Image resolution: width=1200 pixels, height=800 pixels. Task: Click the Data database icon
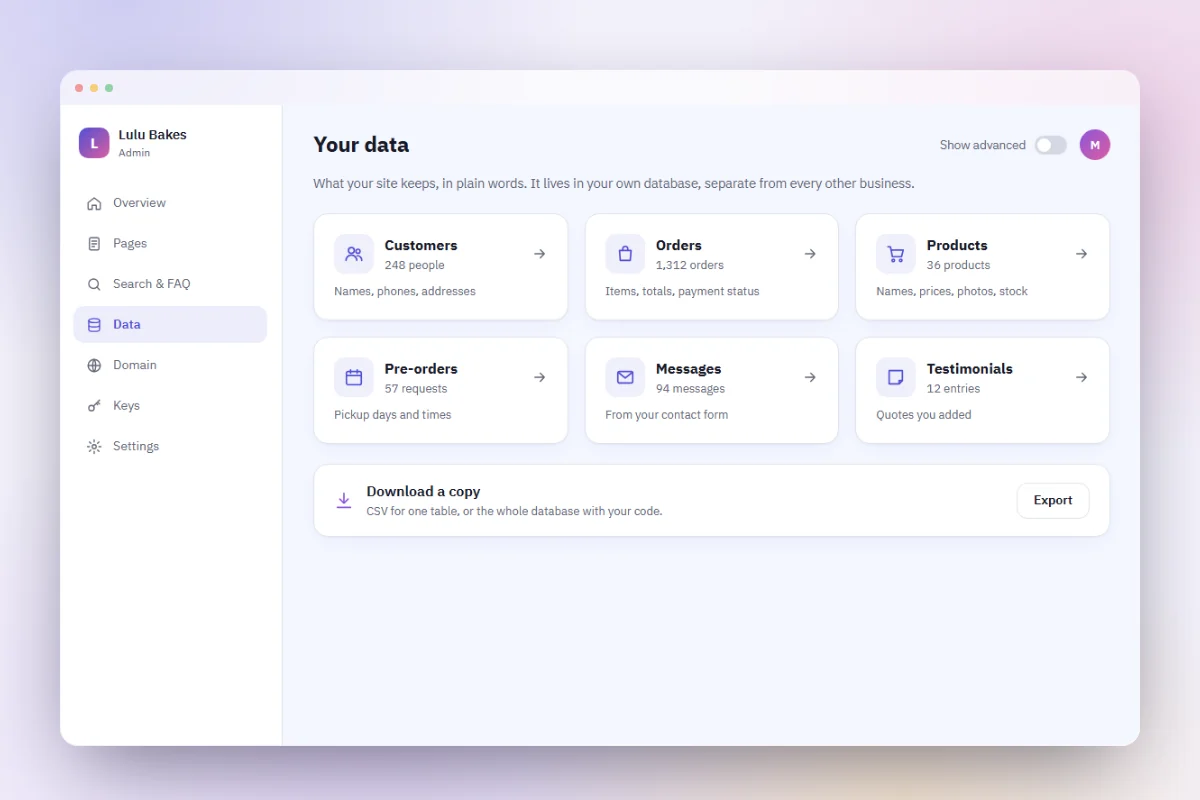[94, 325]
